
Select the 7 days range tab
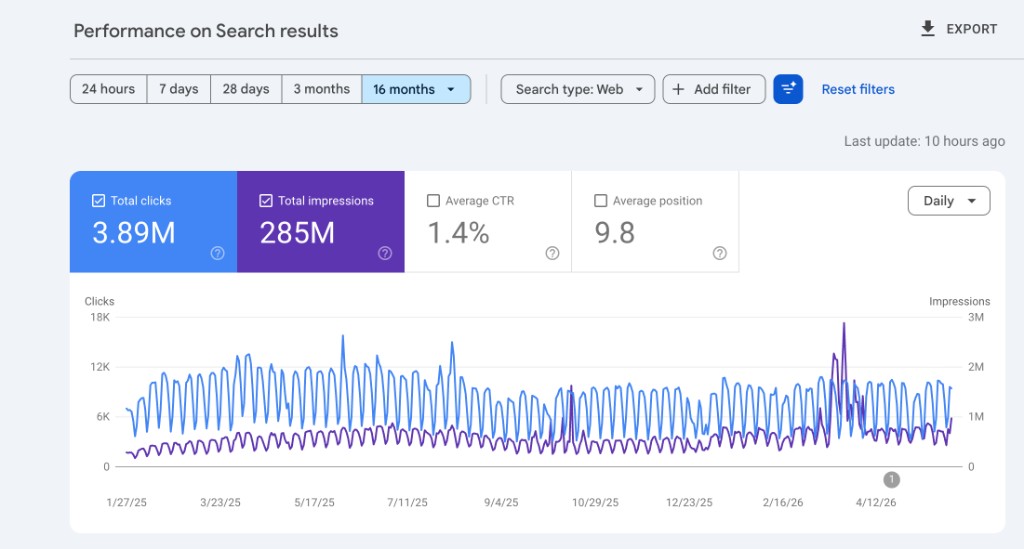[179, 89]
